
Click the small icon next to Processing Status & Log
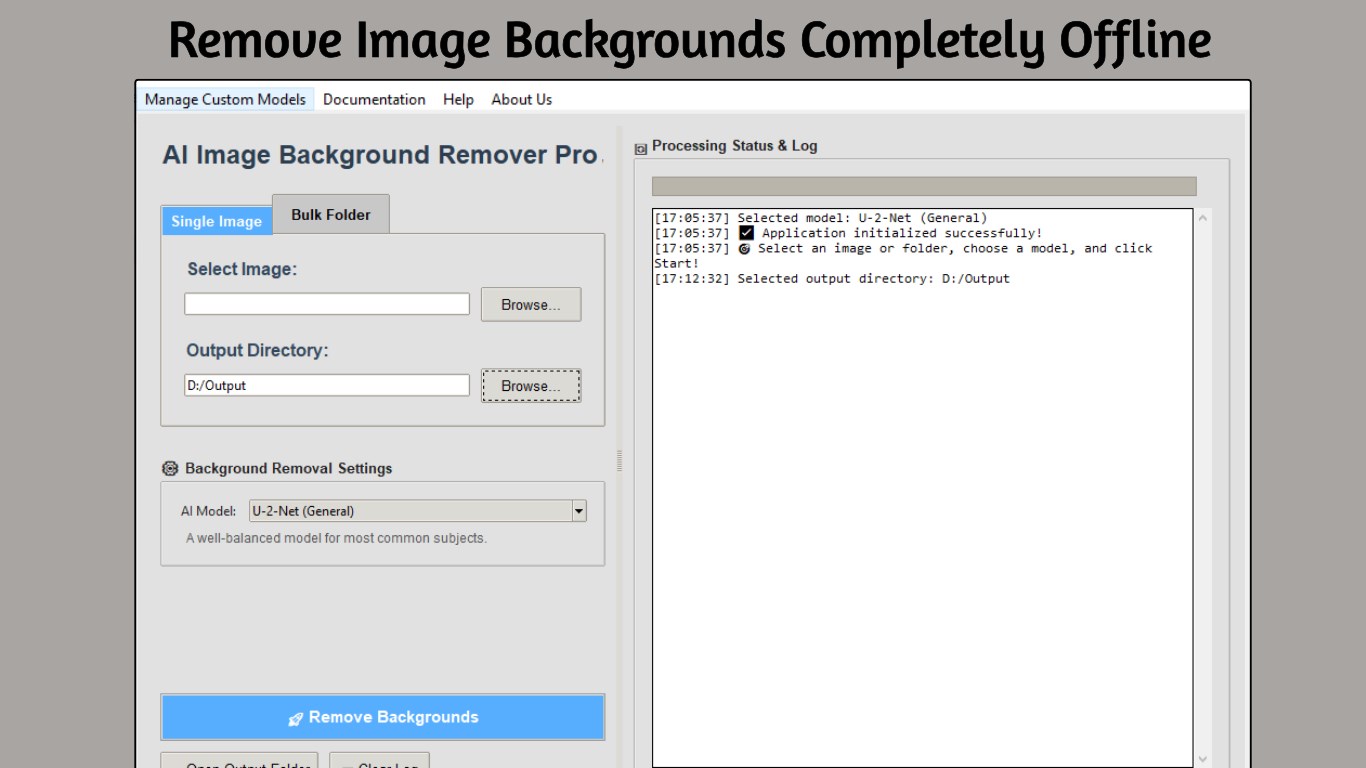[x=639, y=146]
